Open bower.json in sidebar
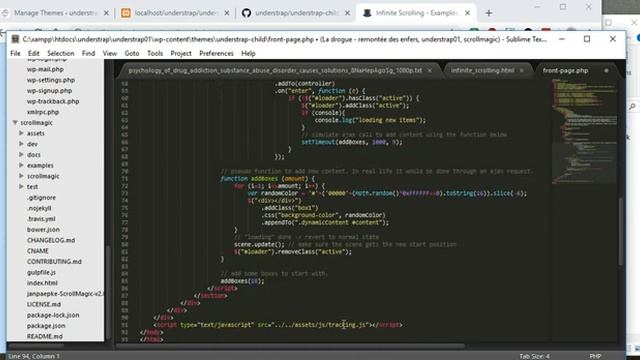Screen dimensions: 640x360 (x=43, y=229)
